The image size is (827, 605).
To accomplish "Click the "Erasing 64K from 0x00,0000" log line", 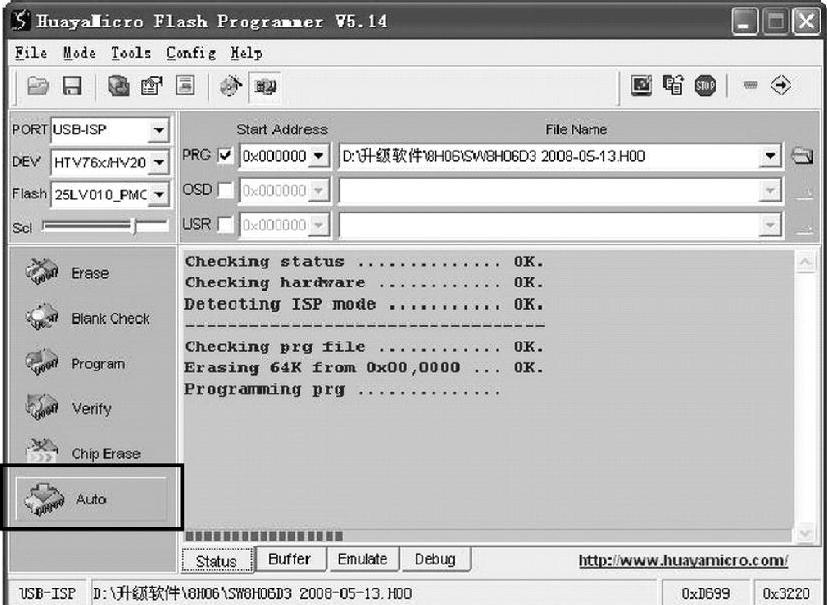I will pyautogui.click(x=364, y=368).
